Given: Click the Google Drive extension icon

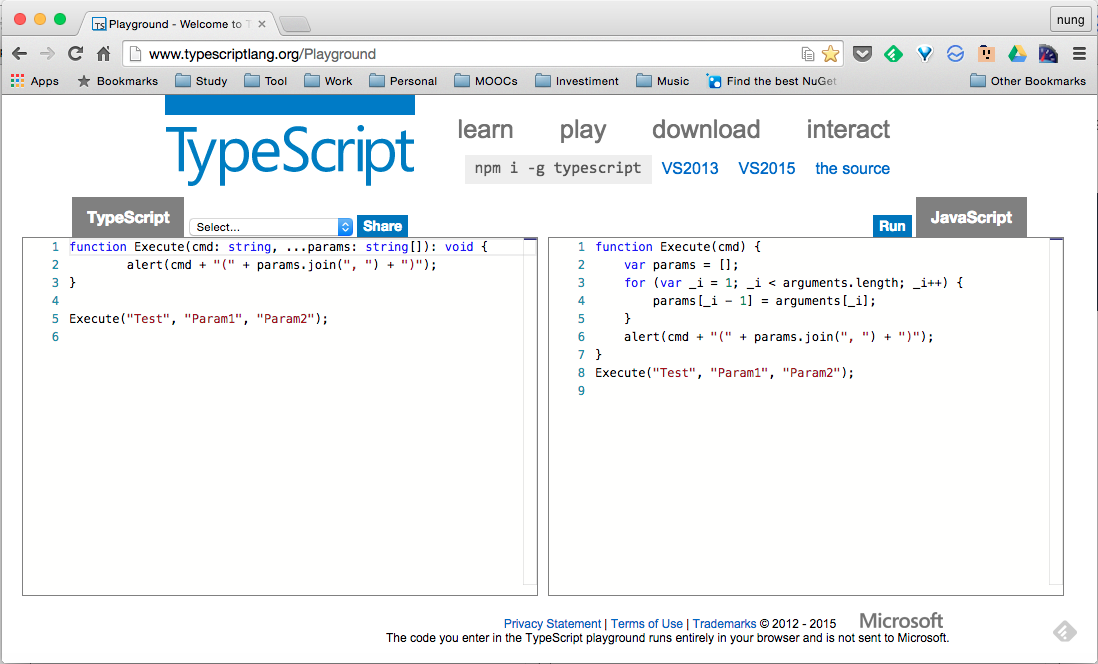Looking at the screenshot, I should tap(1017, 54).
